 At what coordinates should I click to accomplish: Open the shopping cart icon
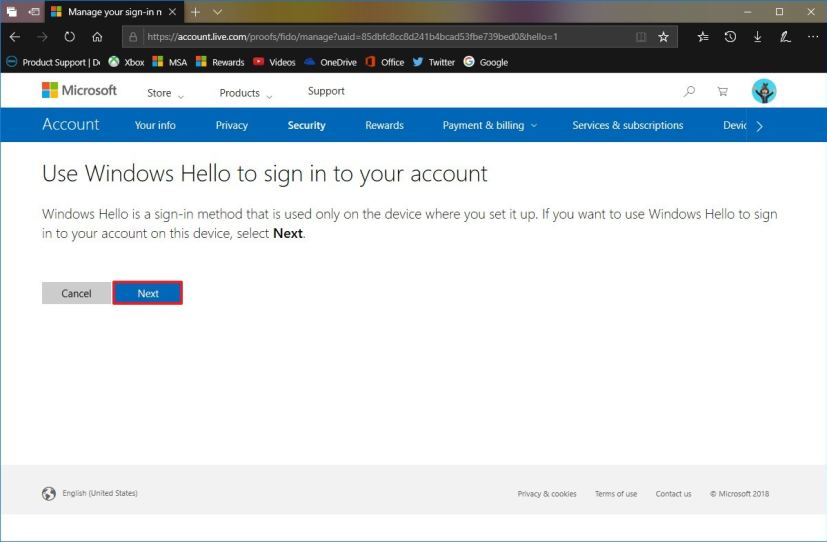723,91
